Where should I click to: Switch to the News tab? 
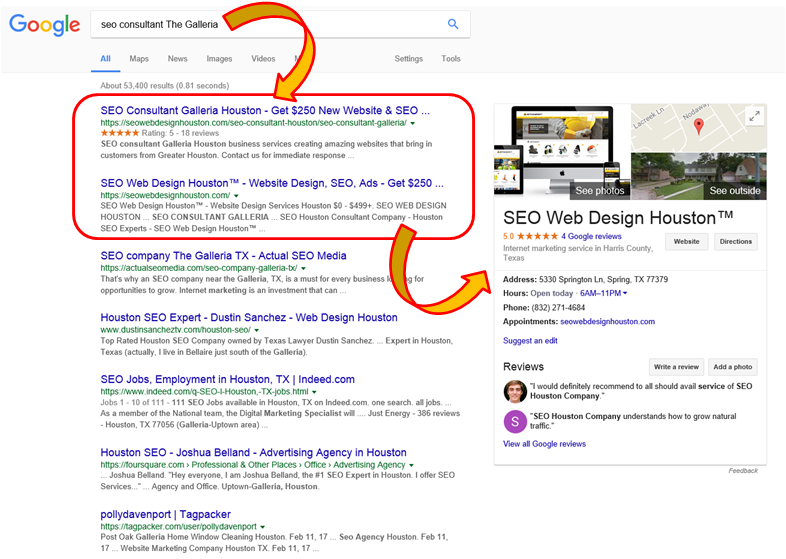177,59
